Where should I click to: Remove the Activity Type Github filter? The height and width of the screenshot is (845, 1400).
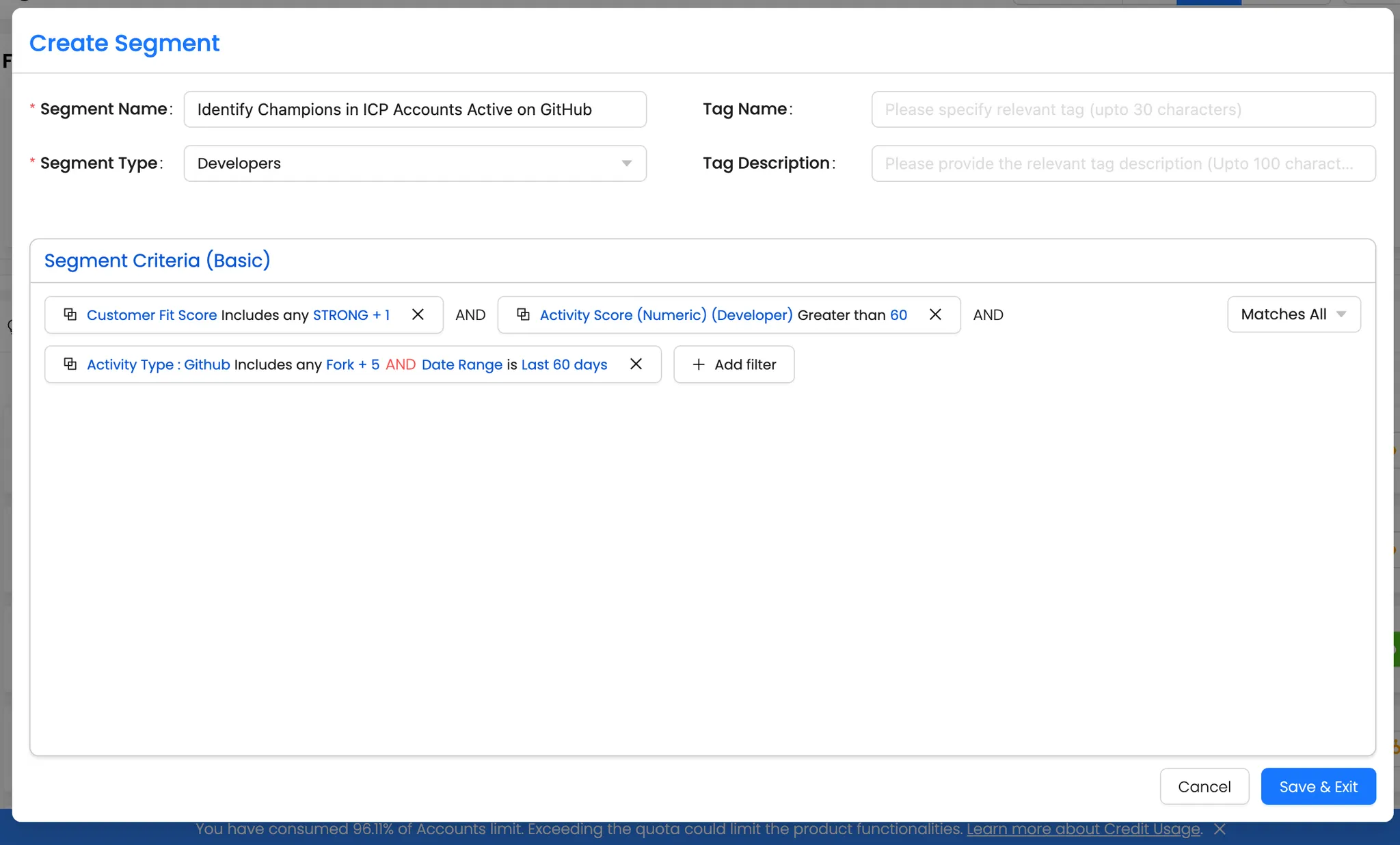(x=636, y=364)
